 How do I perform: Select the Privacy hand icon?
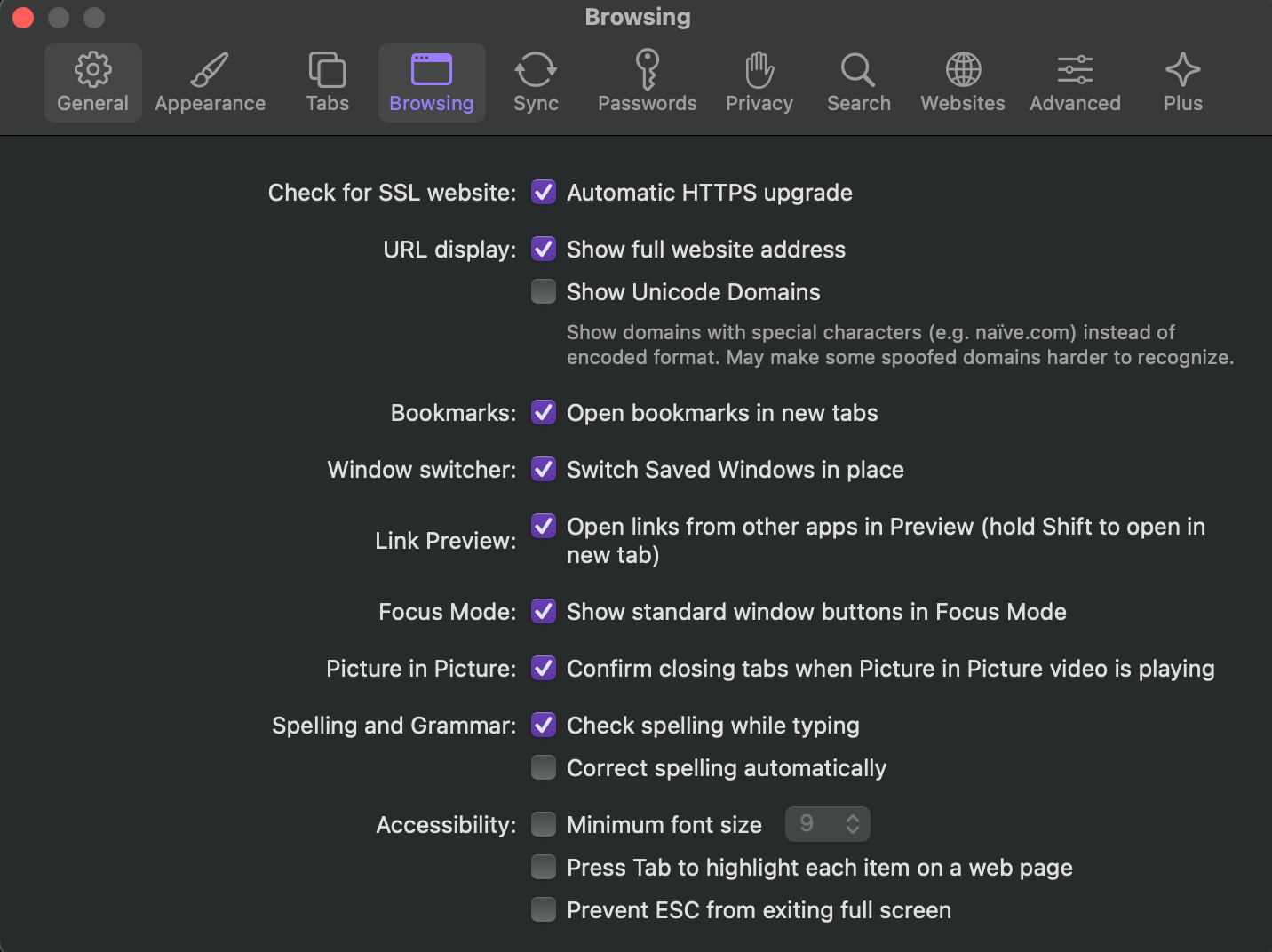(759, 69)
